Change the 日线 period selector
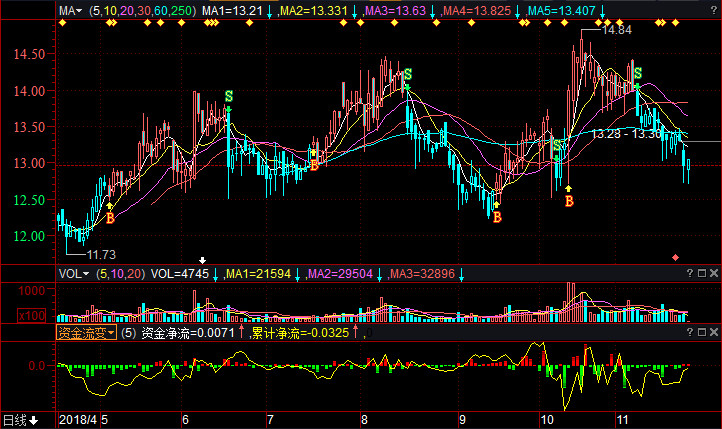 21,420
